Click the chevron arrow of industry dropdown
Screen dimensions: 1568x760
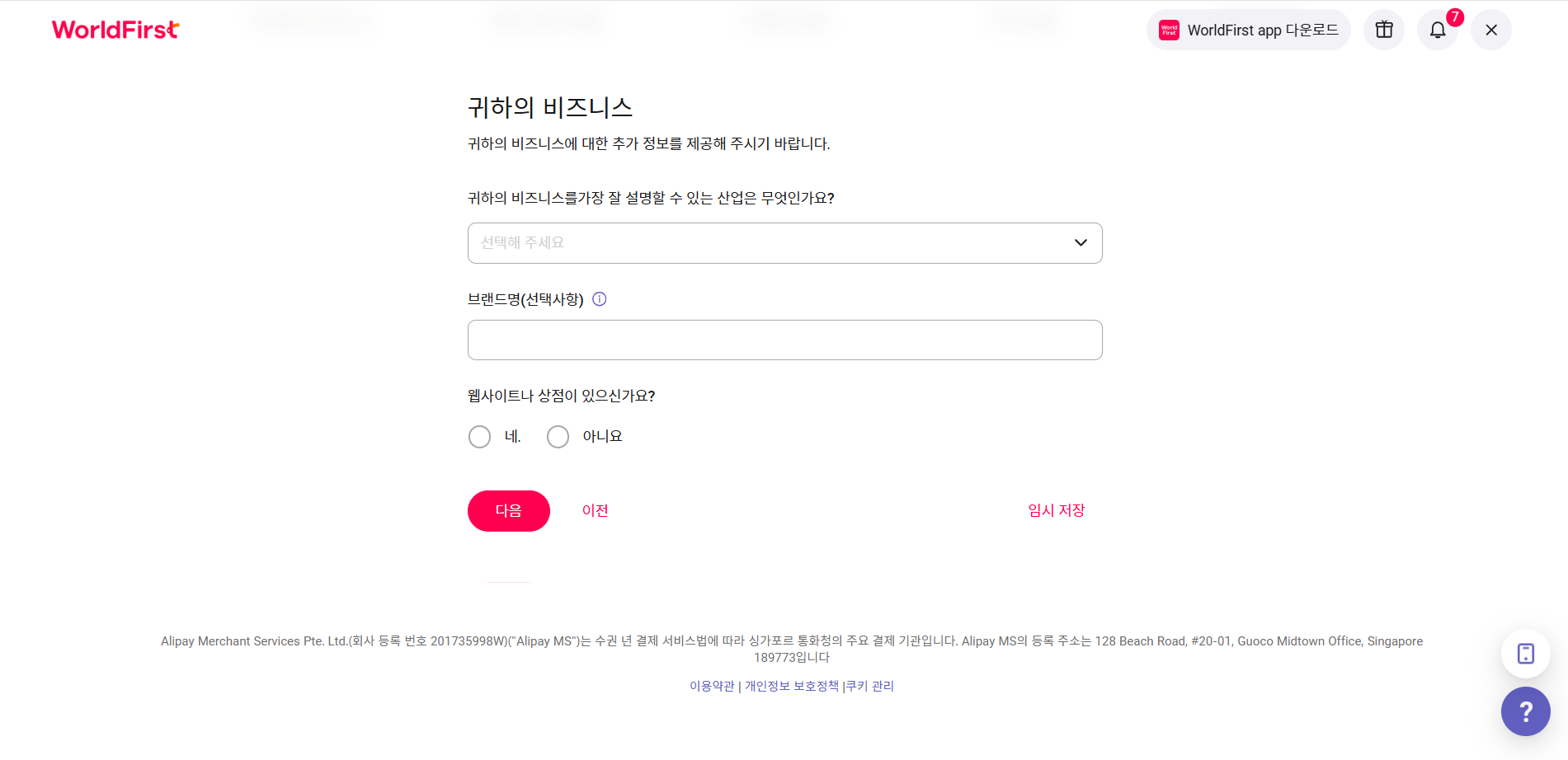(x=1081, y=243)
